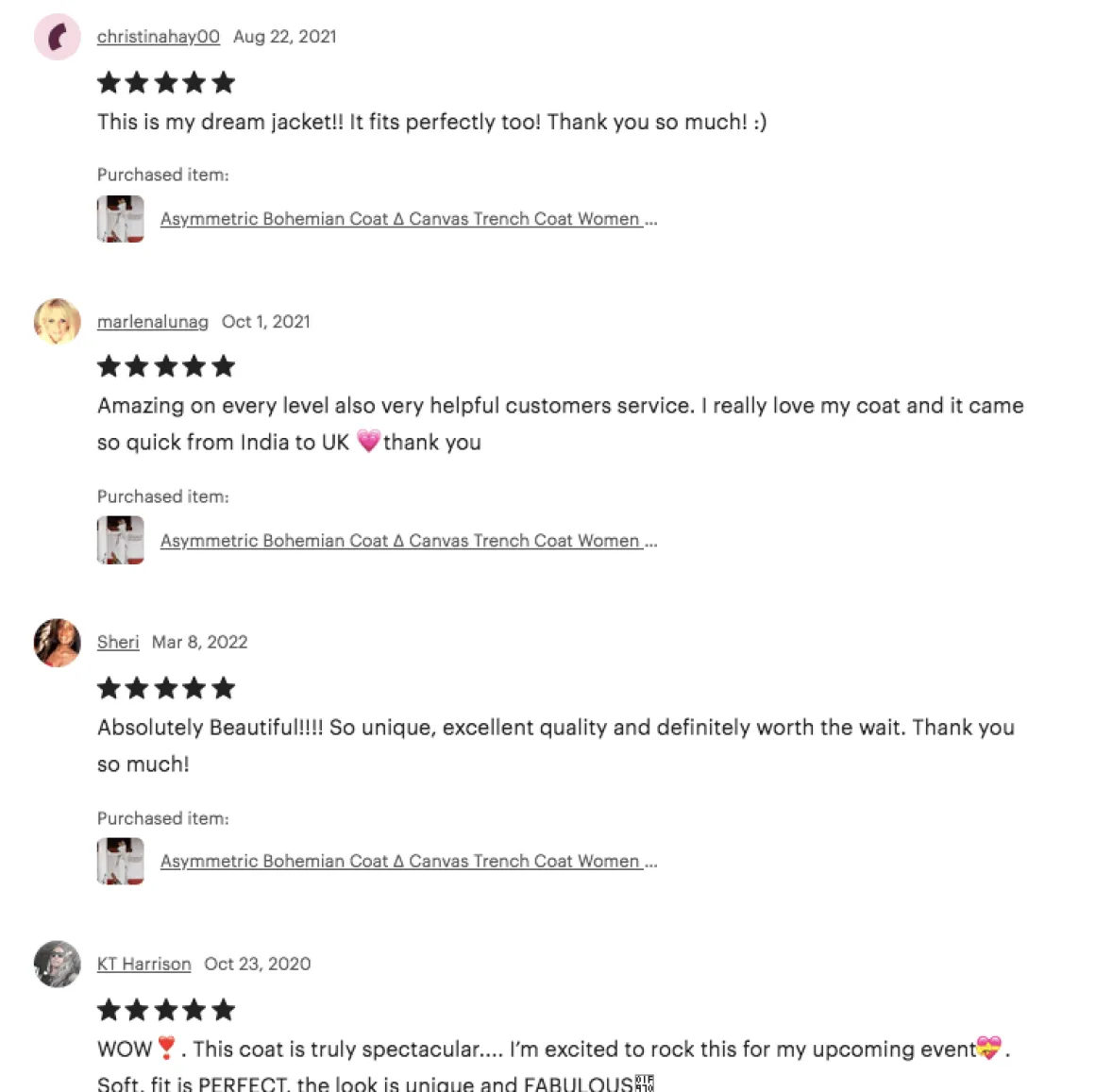1095x1092 pixels.
Task: Click Sheri's profile photo
Action: click(58, 643)
